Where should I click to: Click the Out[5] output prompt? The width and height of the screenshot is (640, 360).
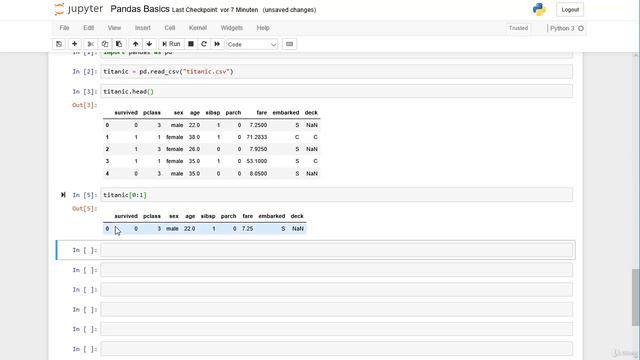click(84, 209)
